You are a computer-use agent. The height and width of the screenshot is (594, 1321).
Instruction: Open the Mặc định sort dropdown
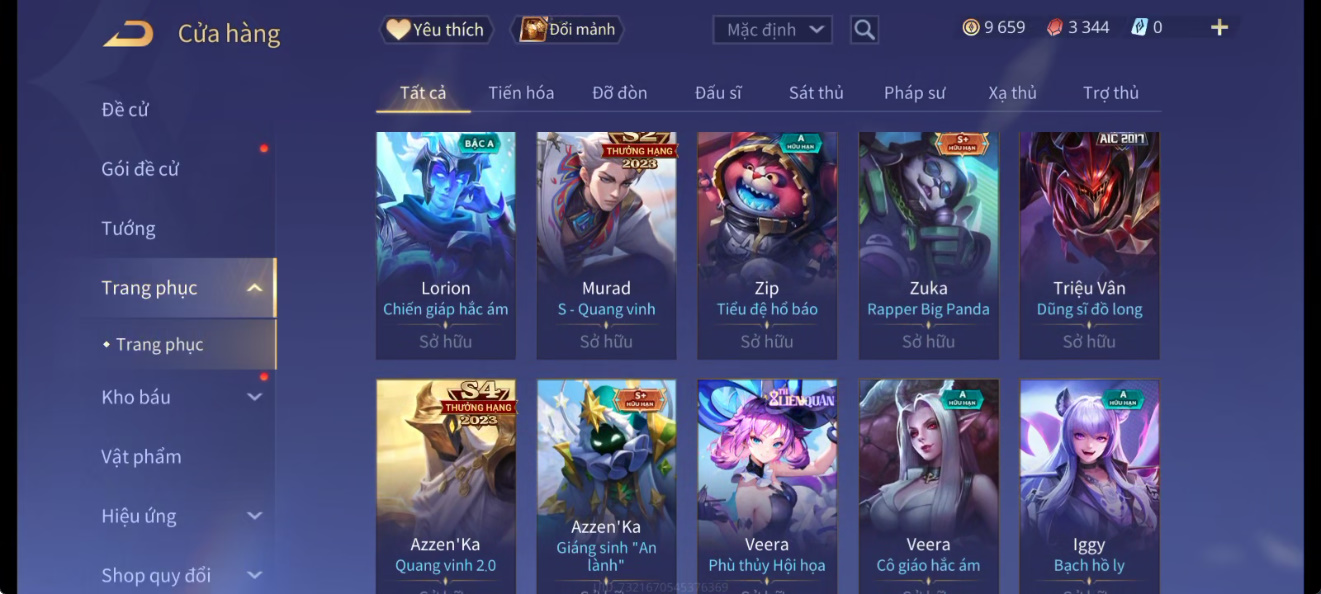click(773, 30)
